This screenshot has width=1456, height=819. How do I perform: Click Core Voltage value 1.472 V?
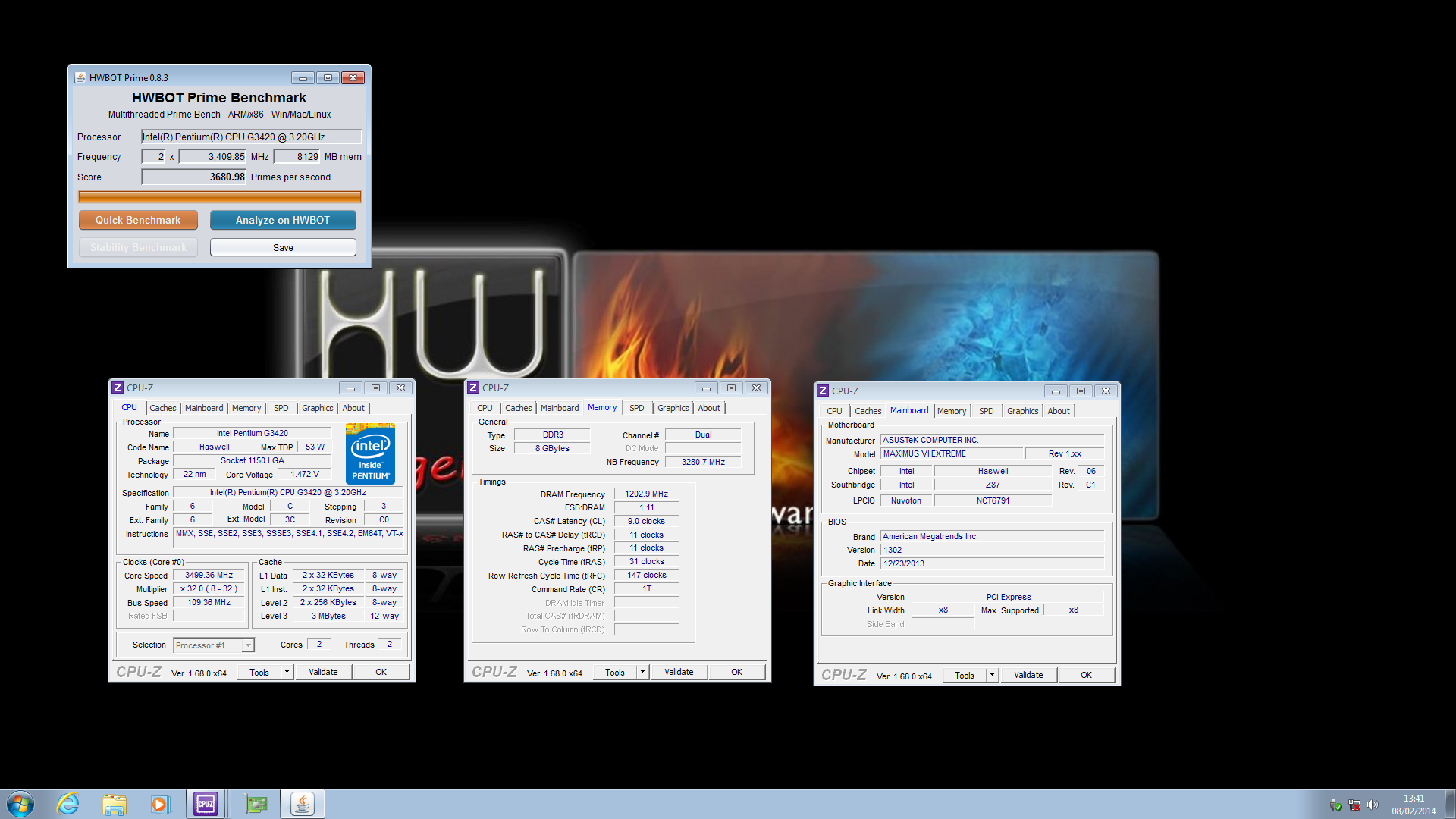point(305,474)
